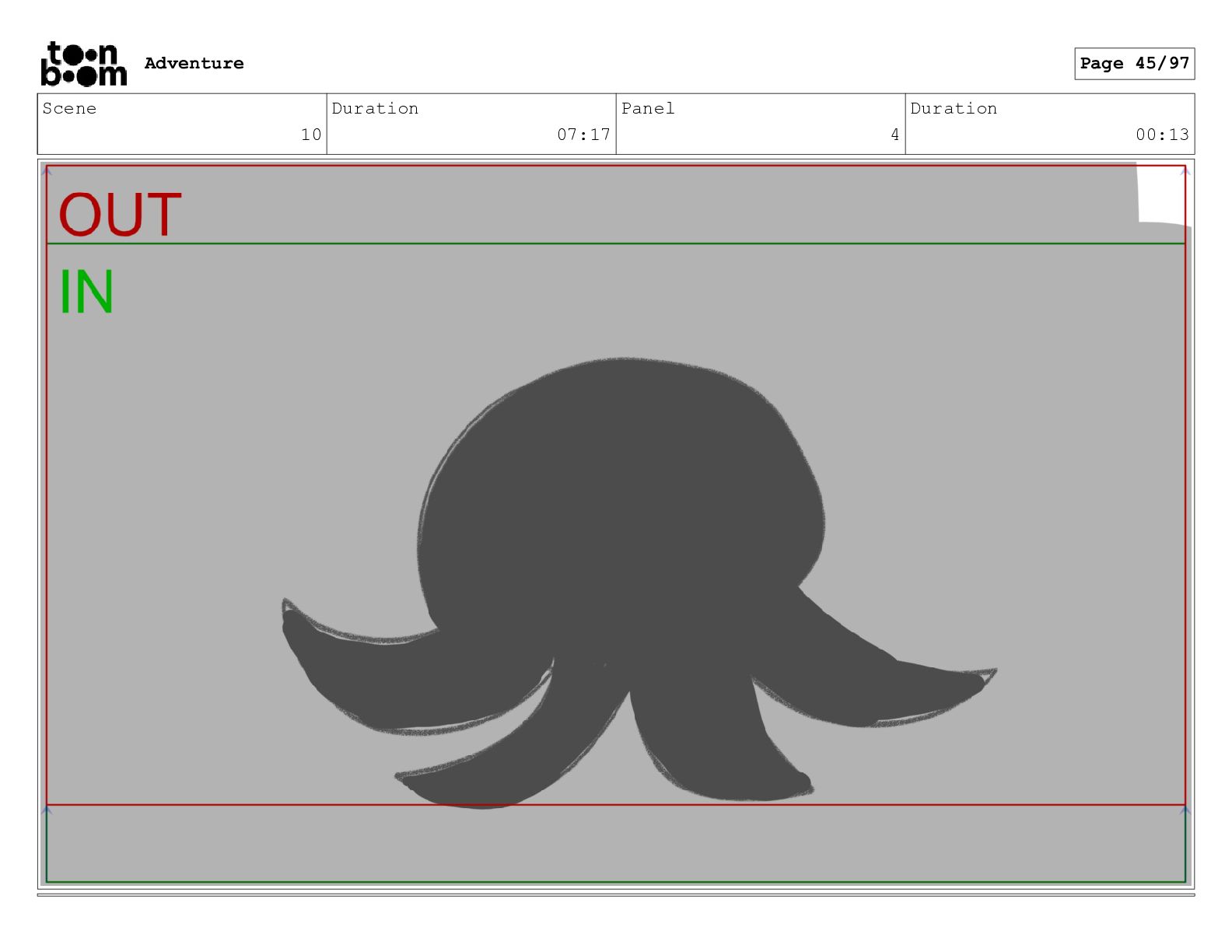This screenshot has height=952, width=1232.
Task: Click the Toon Boom logo
Action: (83, 64)
